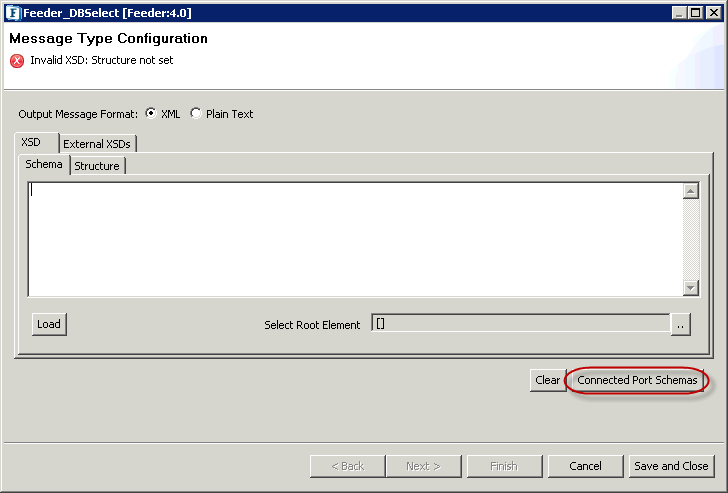Minimize the Feeder_DBSelect window

click(x=679, y=13)
